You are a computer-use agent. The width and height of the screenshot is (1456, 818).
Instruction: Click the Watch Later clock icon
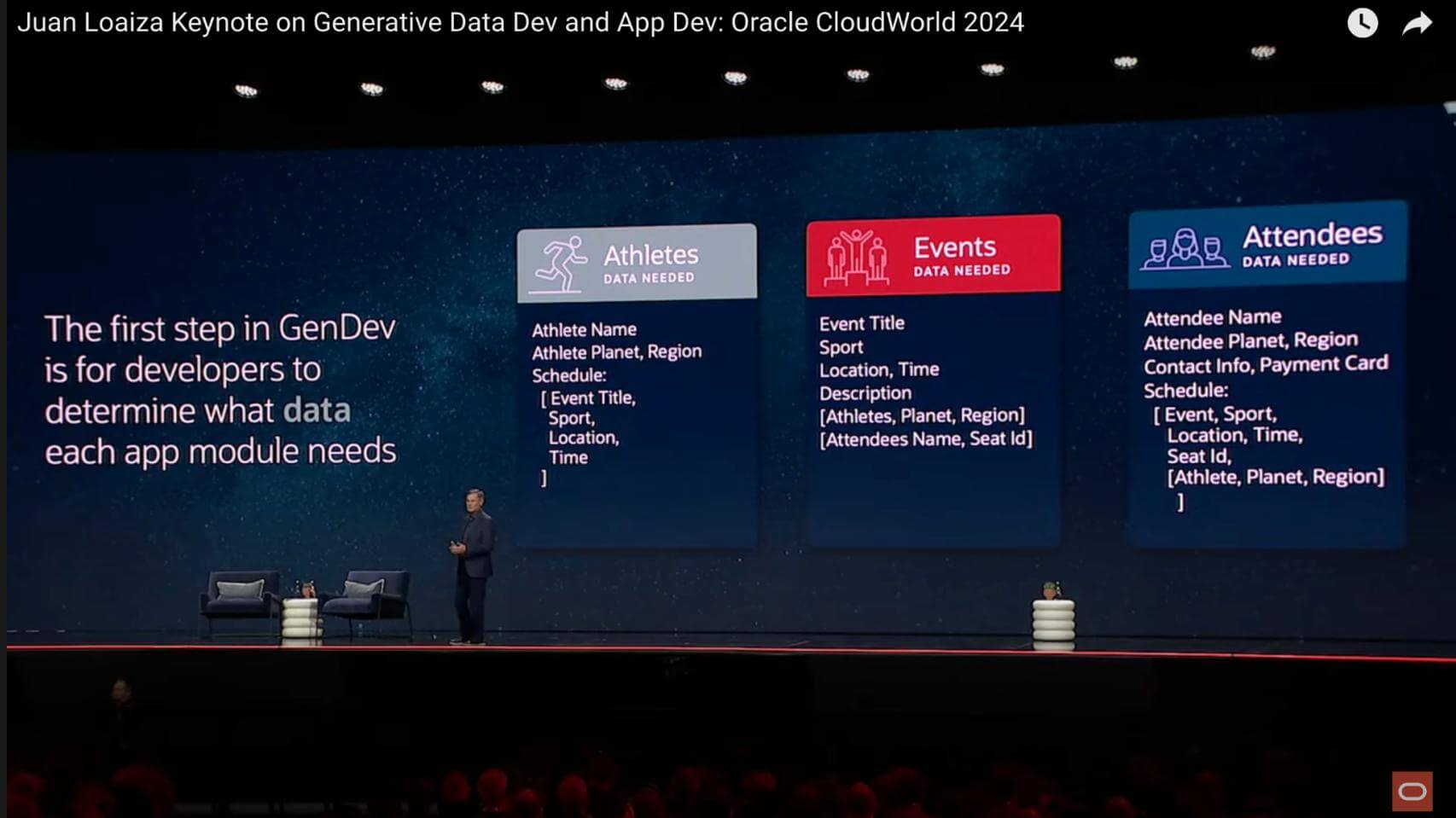pos(1362,23)
